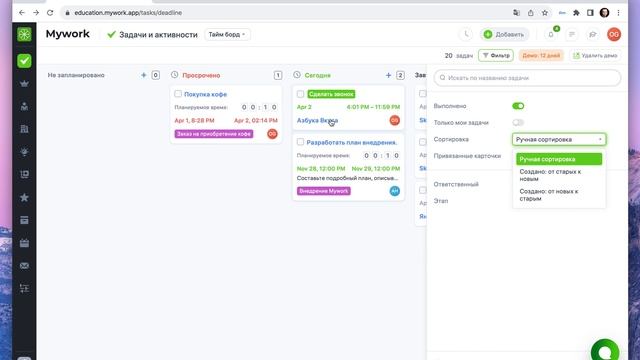Open the OG user avatar in header
This screenshot has height=360, width=640.
pos(613,34)
